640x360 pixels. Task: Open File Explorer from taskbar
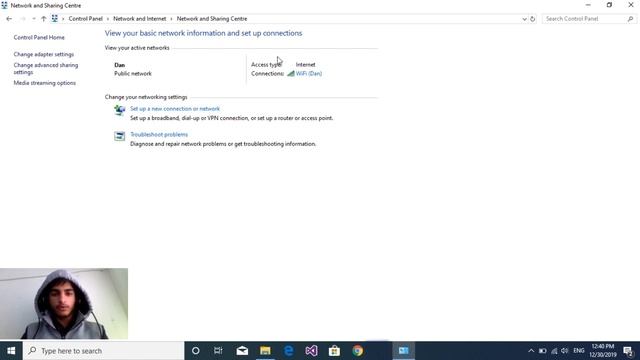[x=265, y=351]
